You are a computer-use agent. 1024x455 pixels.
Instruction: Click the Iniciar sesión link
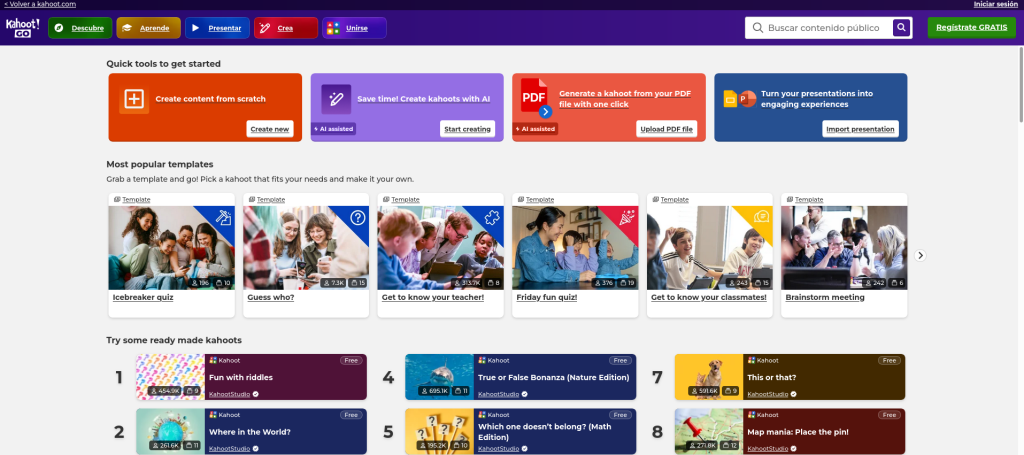coord(995,4)
